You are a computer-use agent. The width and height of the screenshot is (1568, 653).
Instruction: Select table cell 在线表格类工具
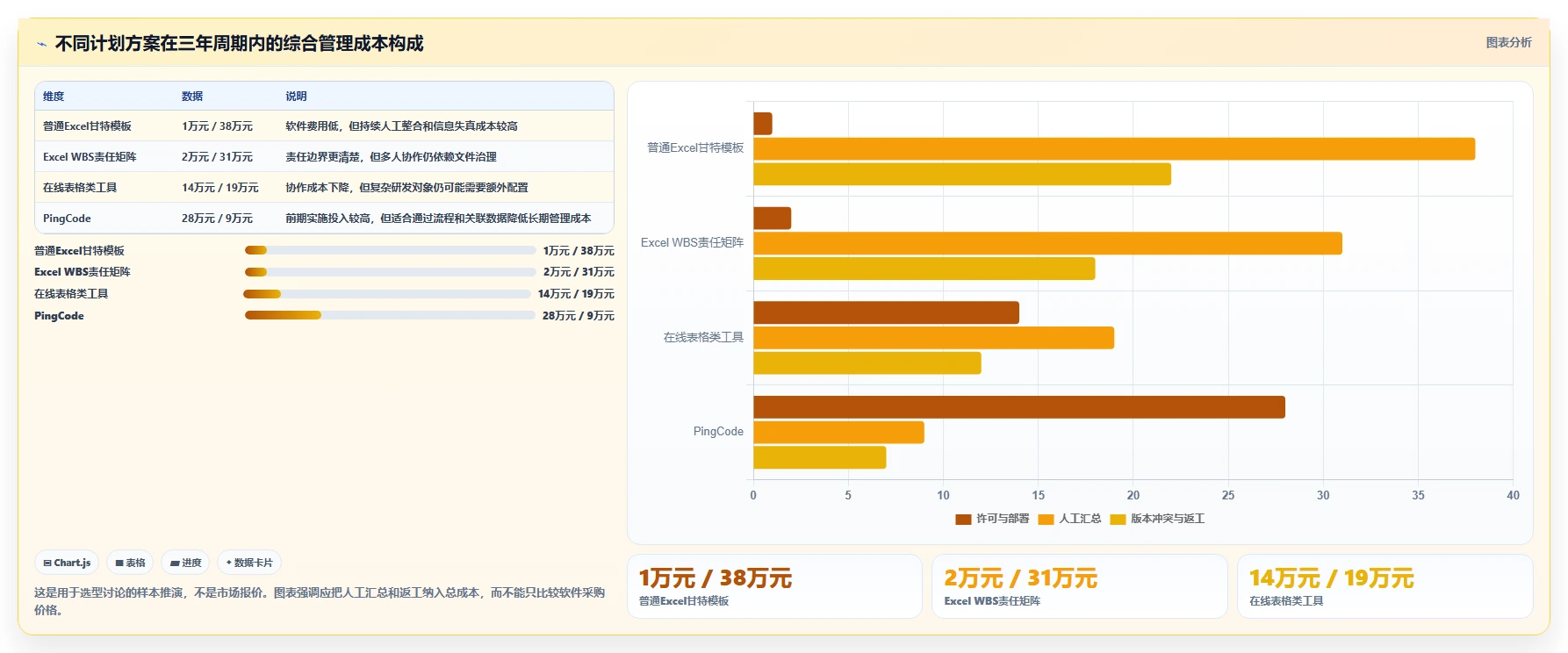[80, 188]
